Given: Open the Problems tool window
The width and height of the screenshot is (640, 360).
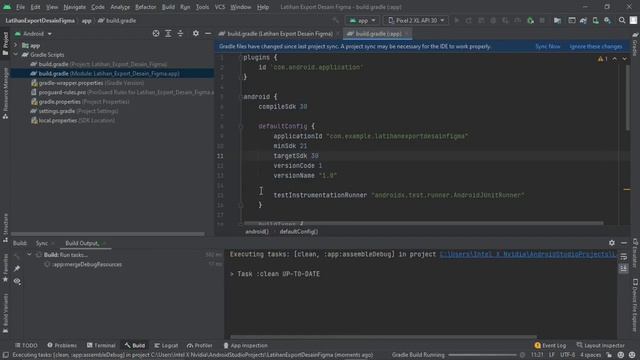Looking at the screenshot, I should (62, 345).
